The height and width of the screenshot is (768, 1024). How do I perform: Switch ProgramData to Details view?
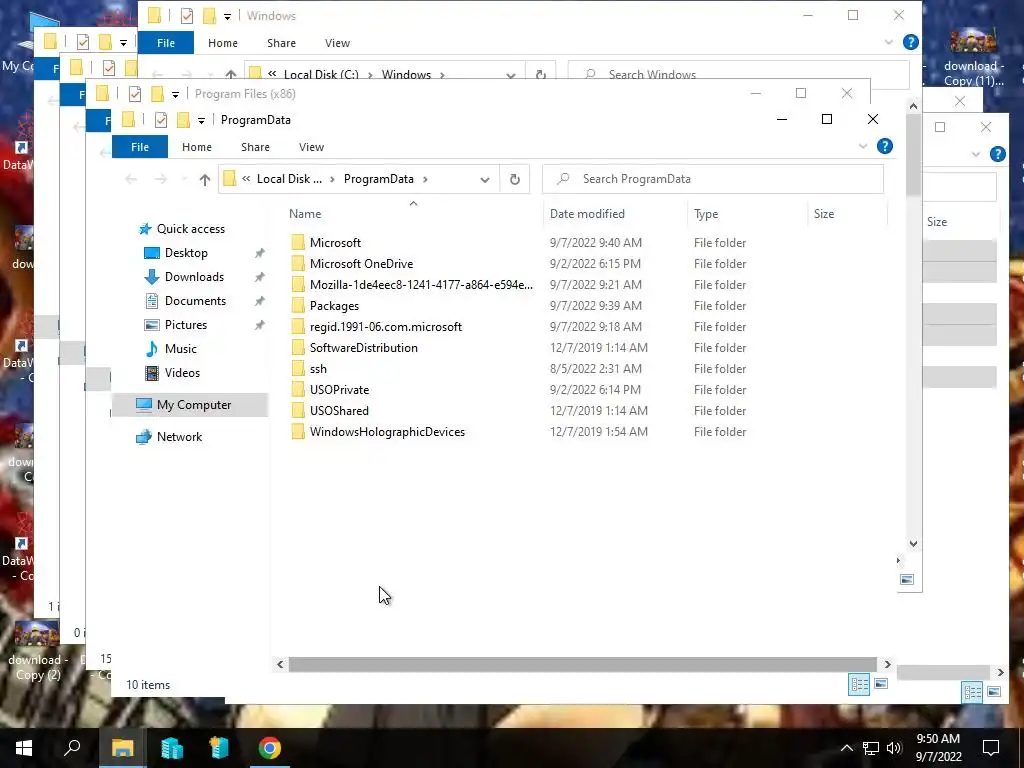[x=859, y=684]
